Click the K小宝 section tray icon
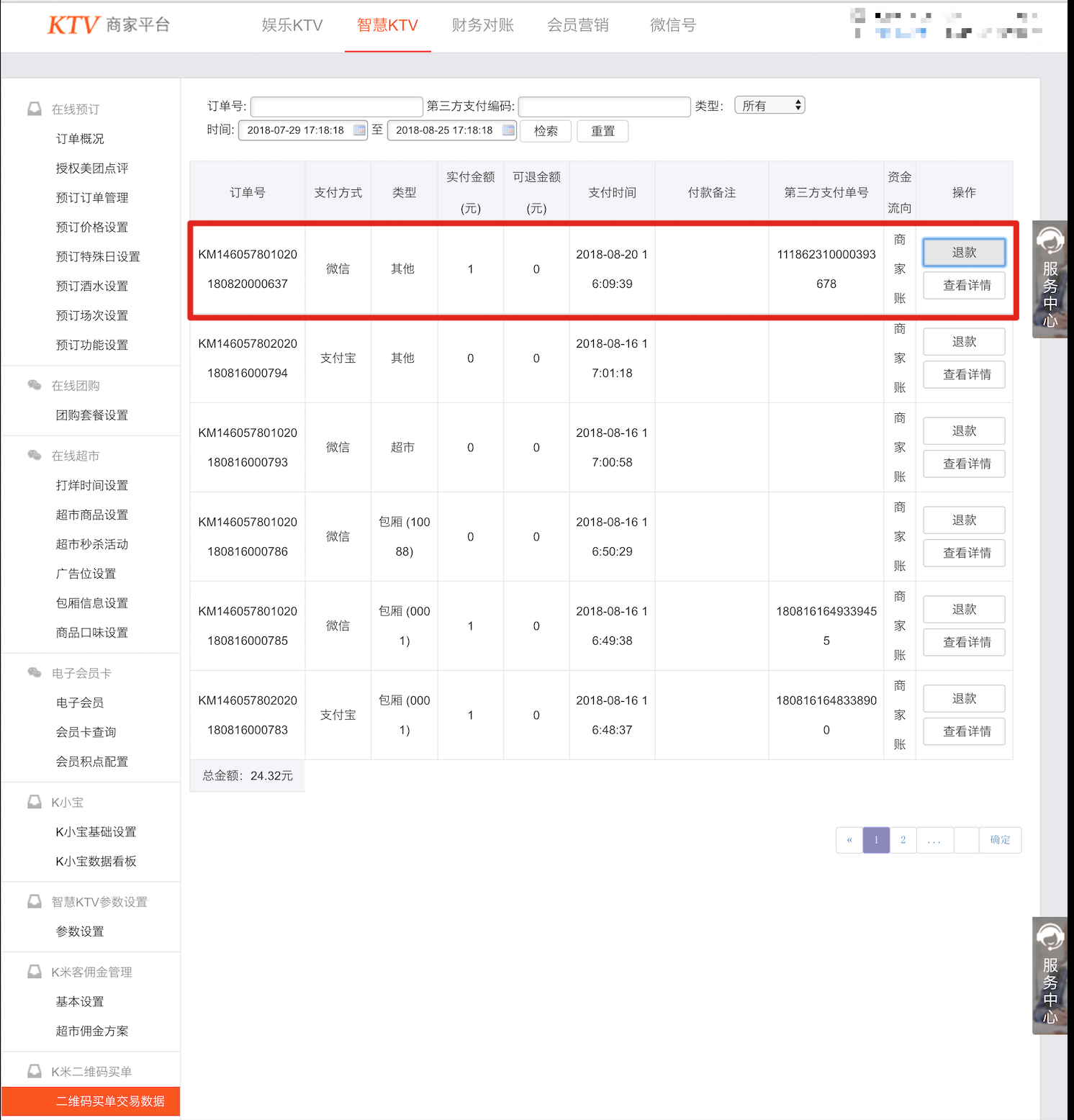This screenshot has width=1074, height=1120. coord(35,802)
